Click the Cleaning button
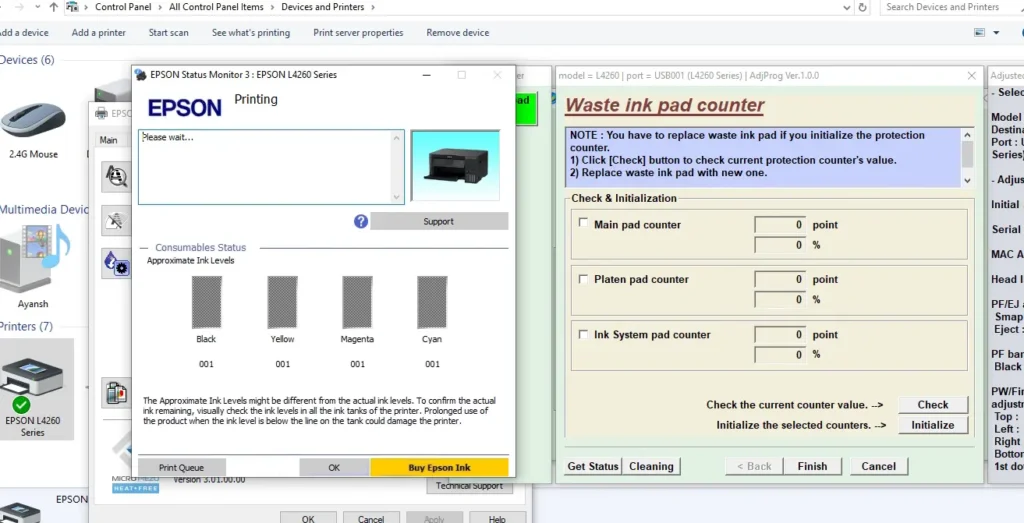The image size is (1024, 523). click(651, 466)
